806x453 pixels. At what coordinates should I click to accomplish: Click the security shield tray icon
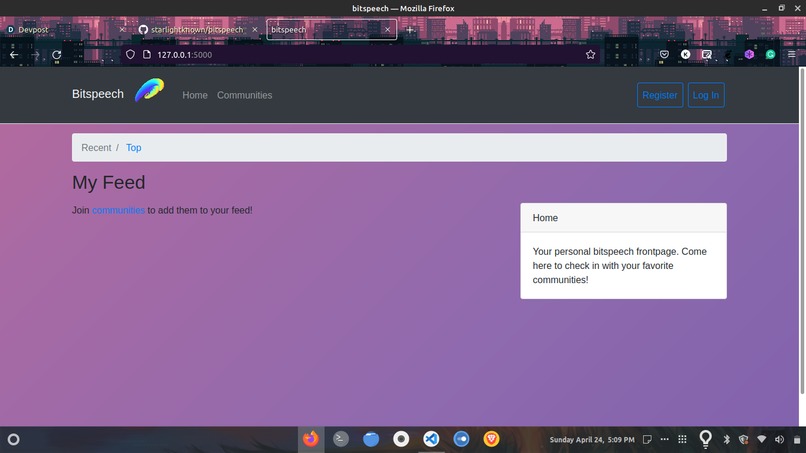pos(743,440)
